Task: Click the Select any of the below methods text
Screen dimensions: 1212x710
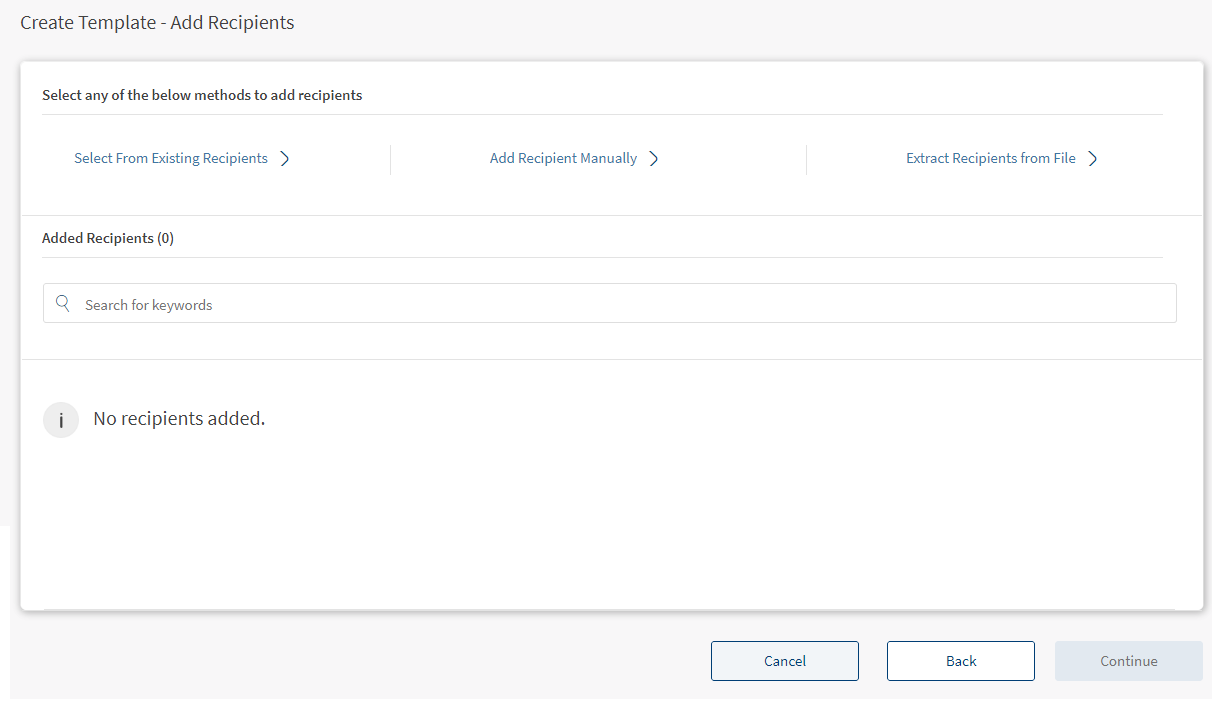Action: (202, 96)
